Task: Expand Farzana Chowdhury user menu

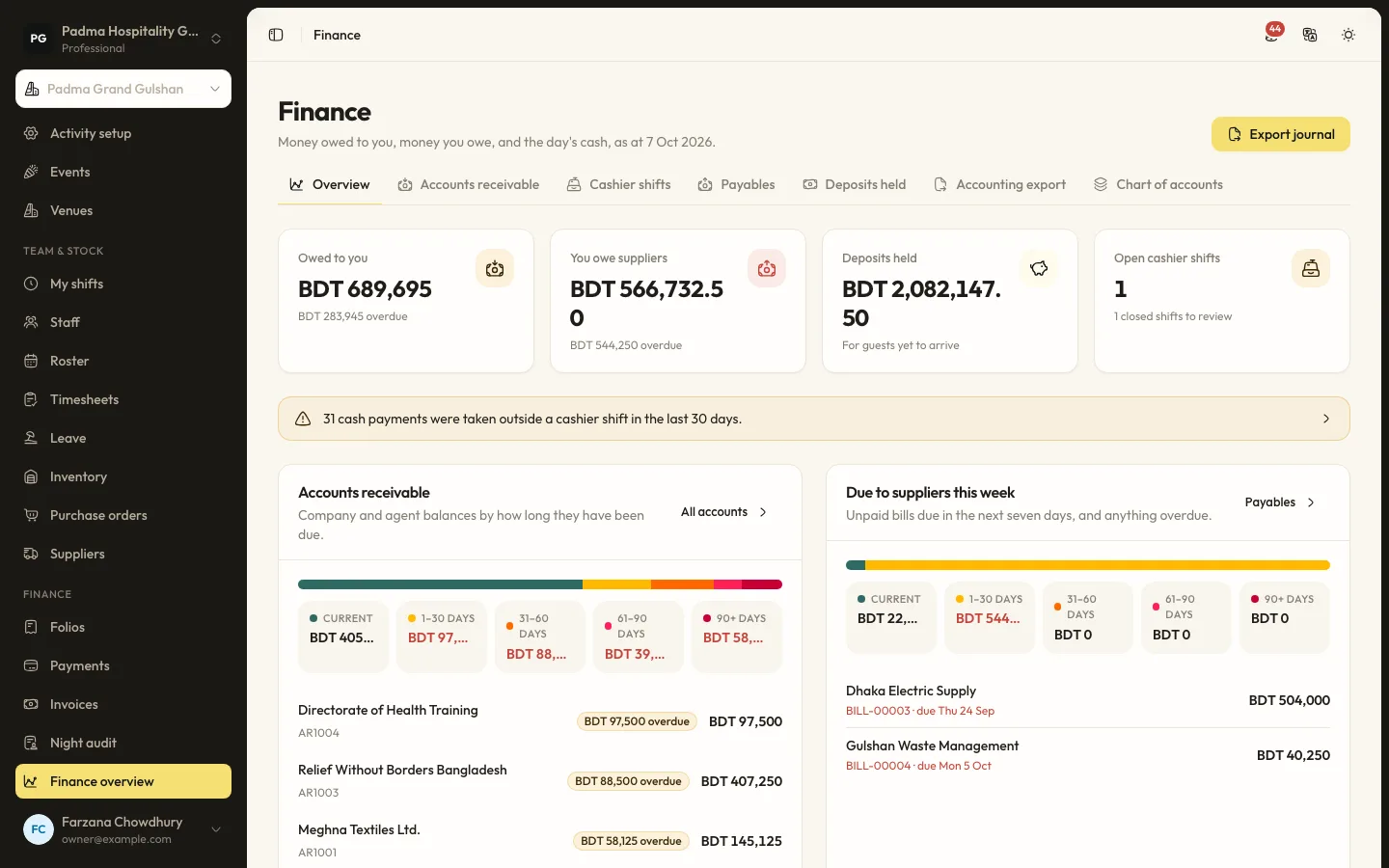Action: [123, 829]
